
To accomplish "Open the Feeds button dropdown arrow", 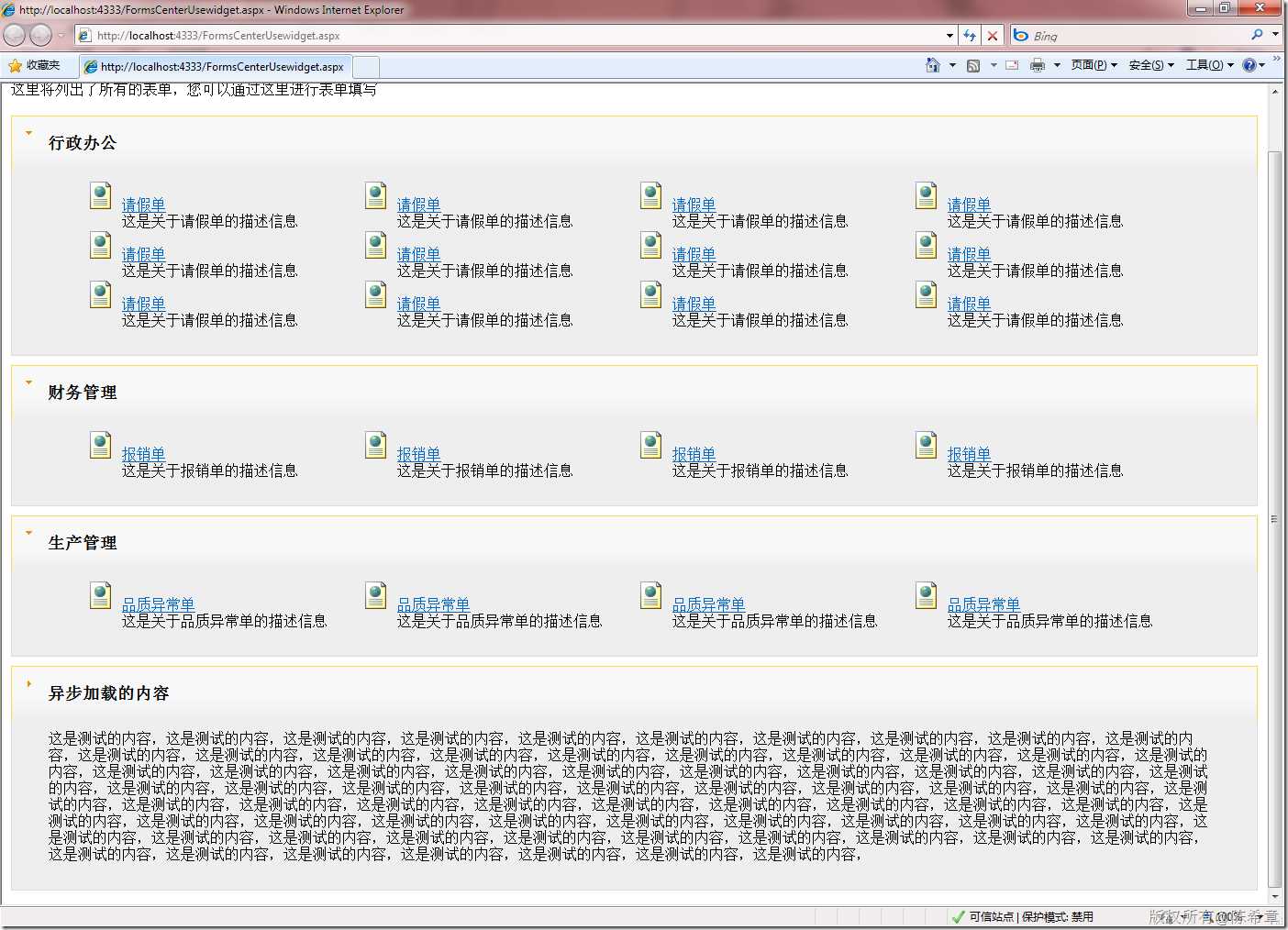I will tap(994, 65).
